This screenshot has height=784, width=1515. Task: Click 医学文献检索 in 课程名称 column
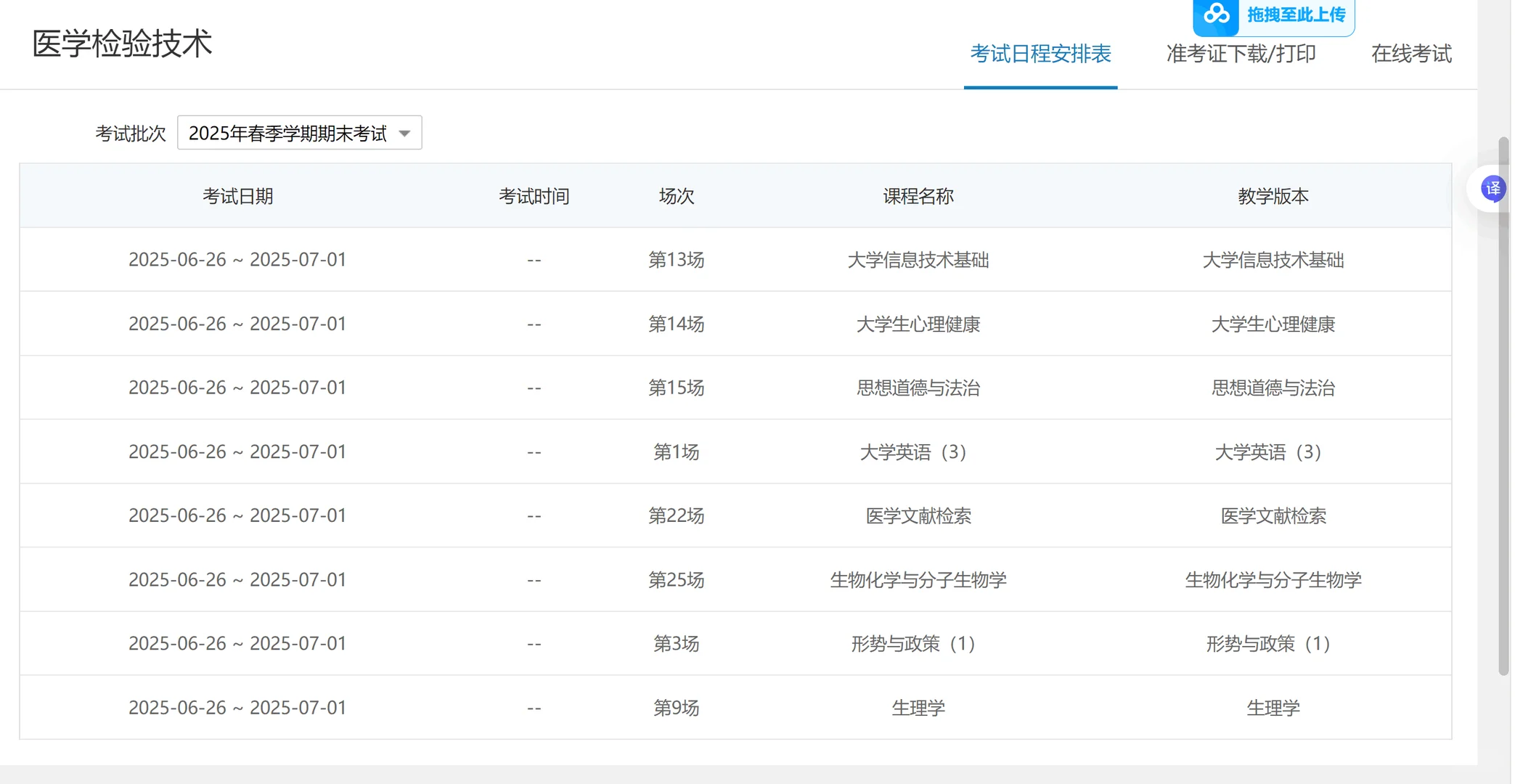coord(918,516)
